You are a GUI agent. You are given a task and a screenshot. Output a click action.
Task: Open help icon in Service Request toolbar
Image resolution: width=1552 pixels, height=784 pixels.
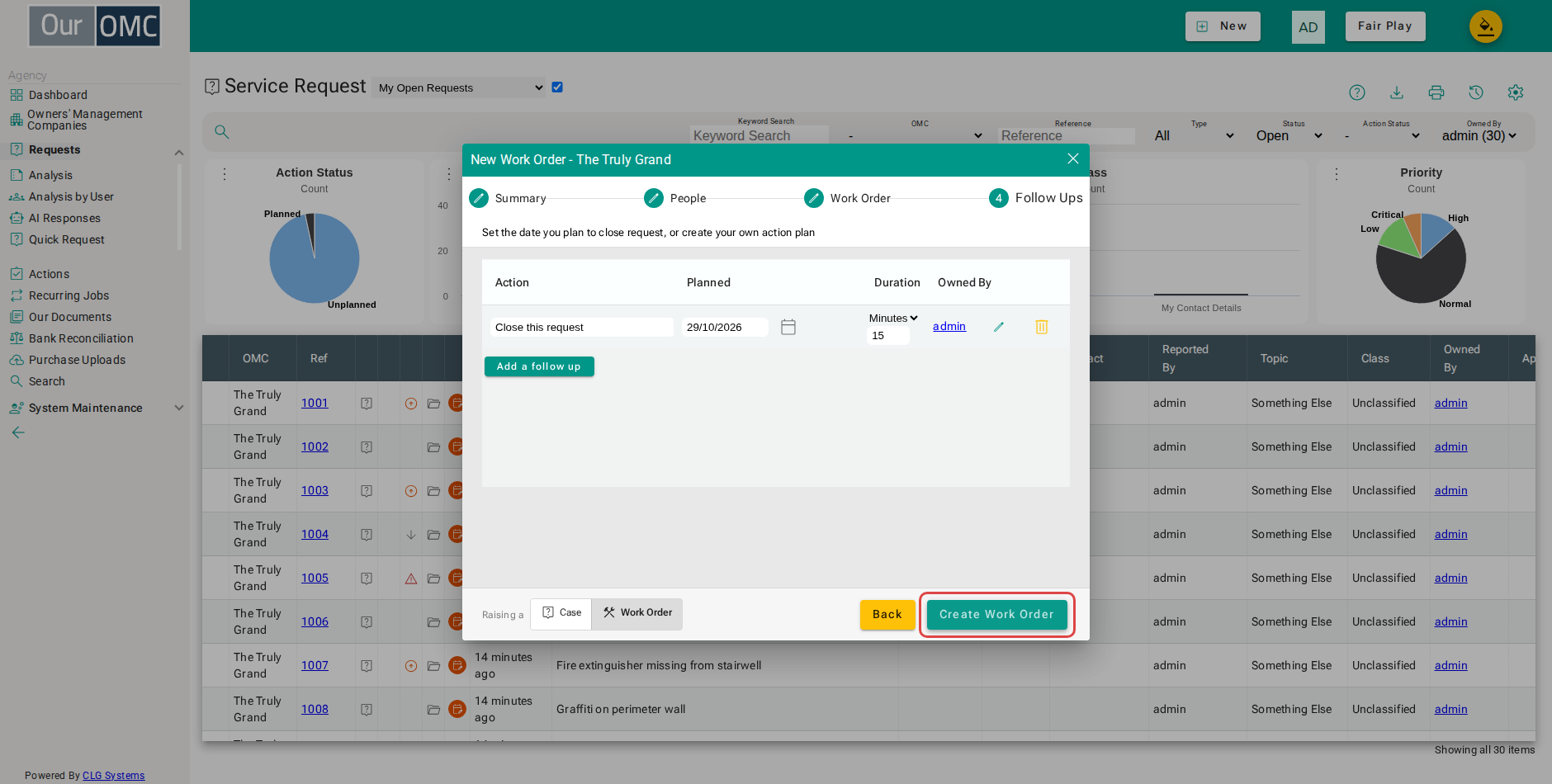pos(1357,92)
